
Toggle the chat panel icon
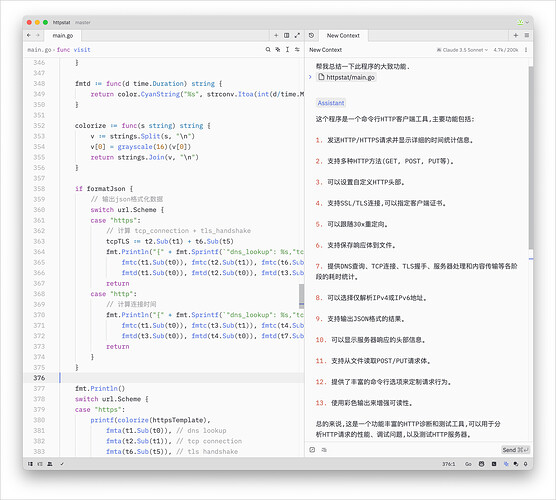516,464
